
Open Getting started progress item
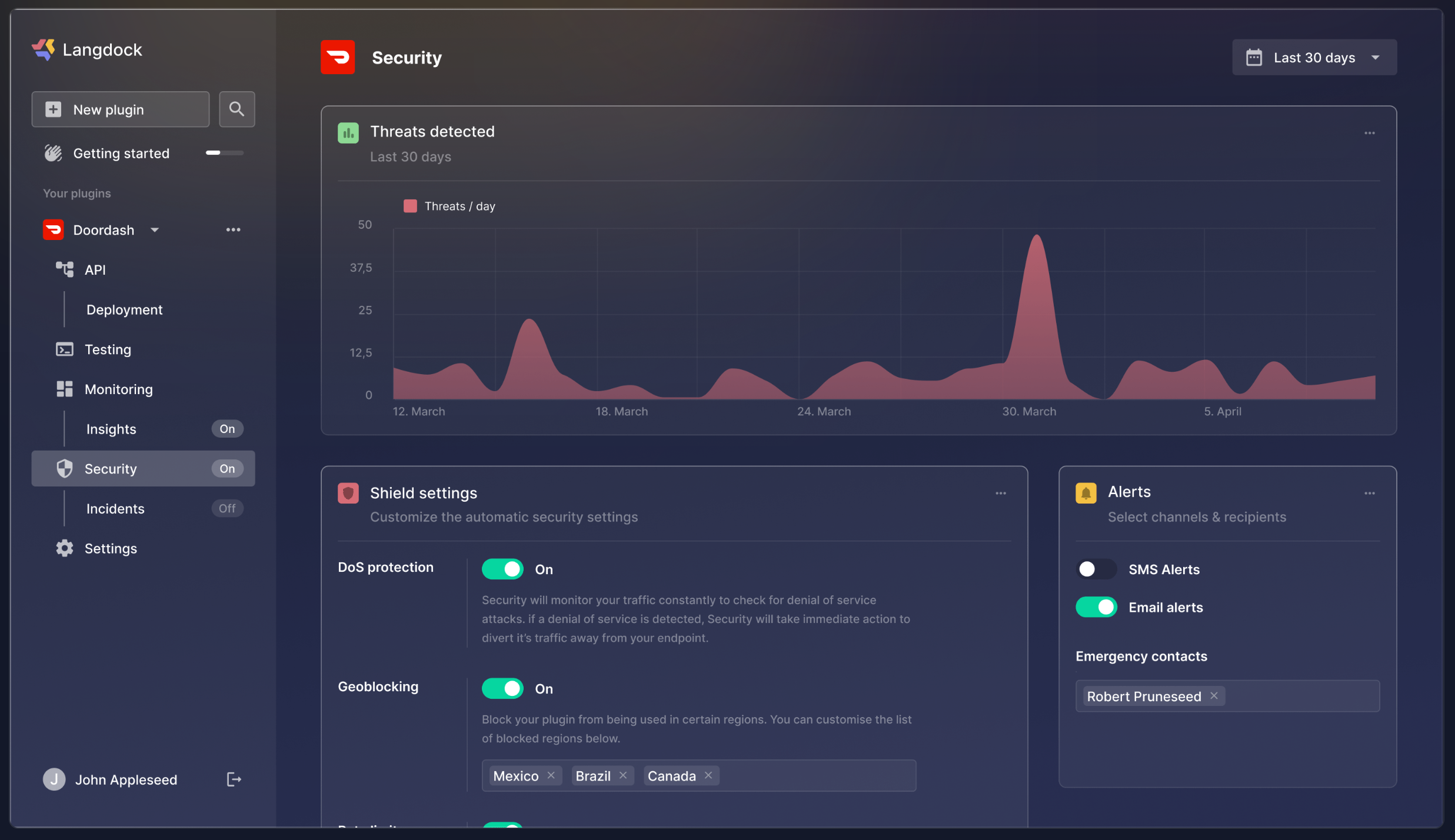[x=121, y=154]
